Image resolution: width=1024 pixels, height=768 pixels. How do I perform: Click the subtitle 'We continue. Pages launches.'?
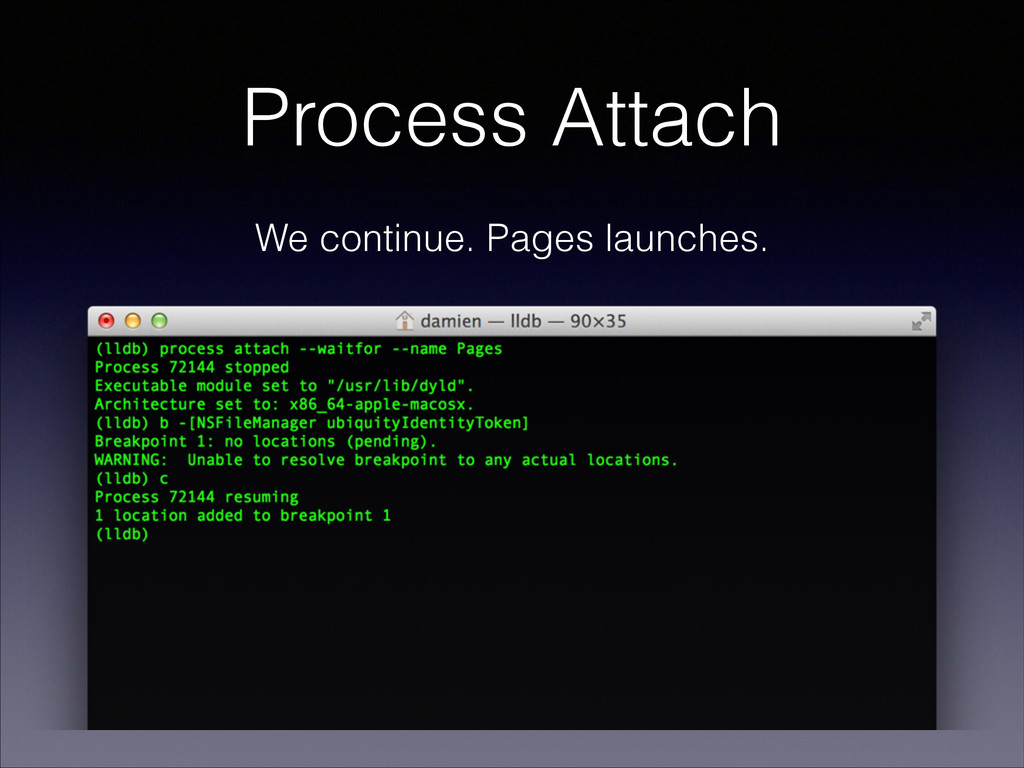[x=511, y=238]
